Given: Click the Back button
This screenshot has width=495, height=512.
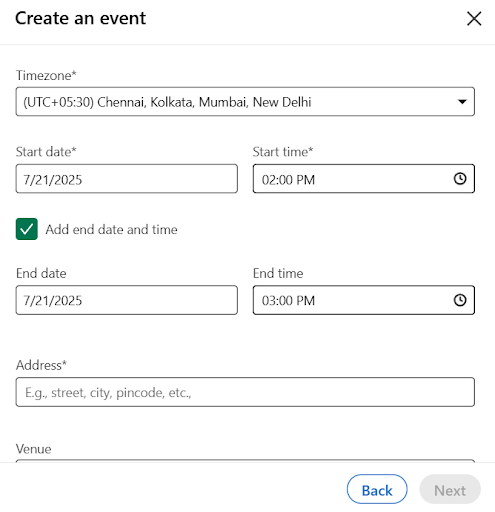Looking at the screenshot, I should pyautogui.click(x=377, y=489).
